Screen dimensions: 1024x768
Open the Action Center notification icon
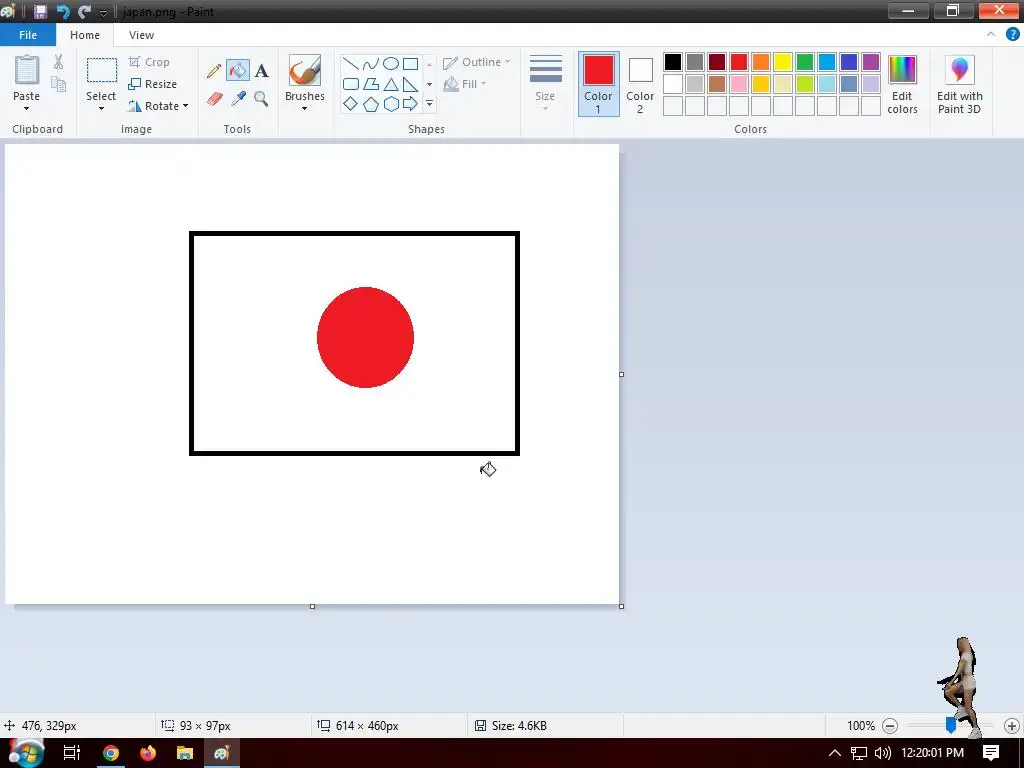(991, 753)
